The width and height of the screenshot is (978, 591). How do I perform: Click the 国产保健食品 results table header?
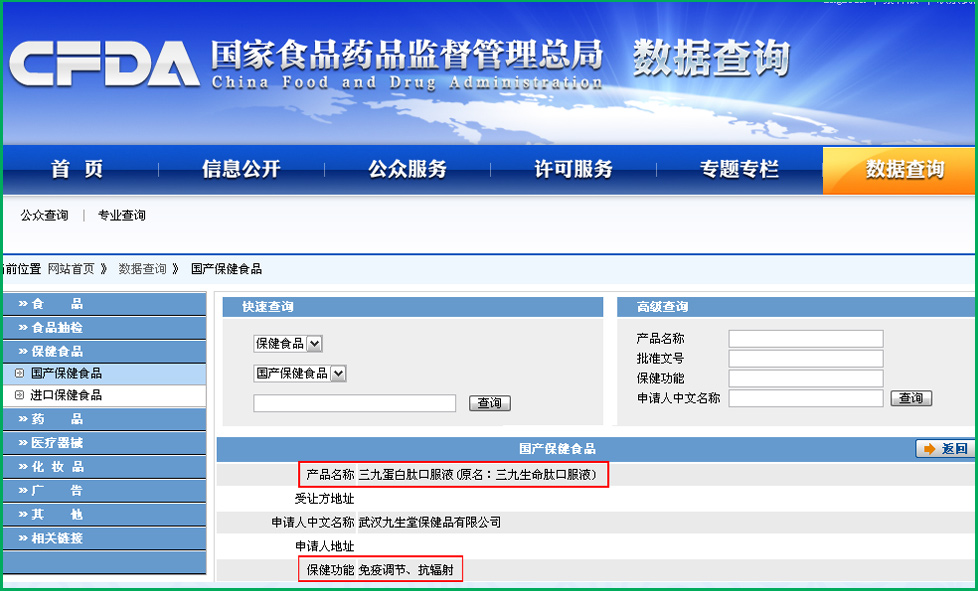tap(558, 449)
